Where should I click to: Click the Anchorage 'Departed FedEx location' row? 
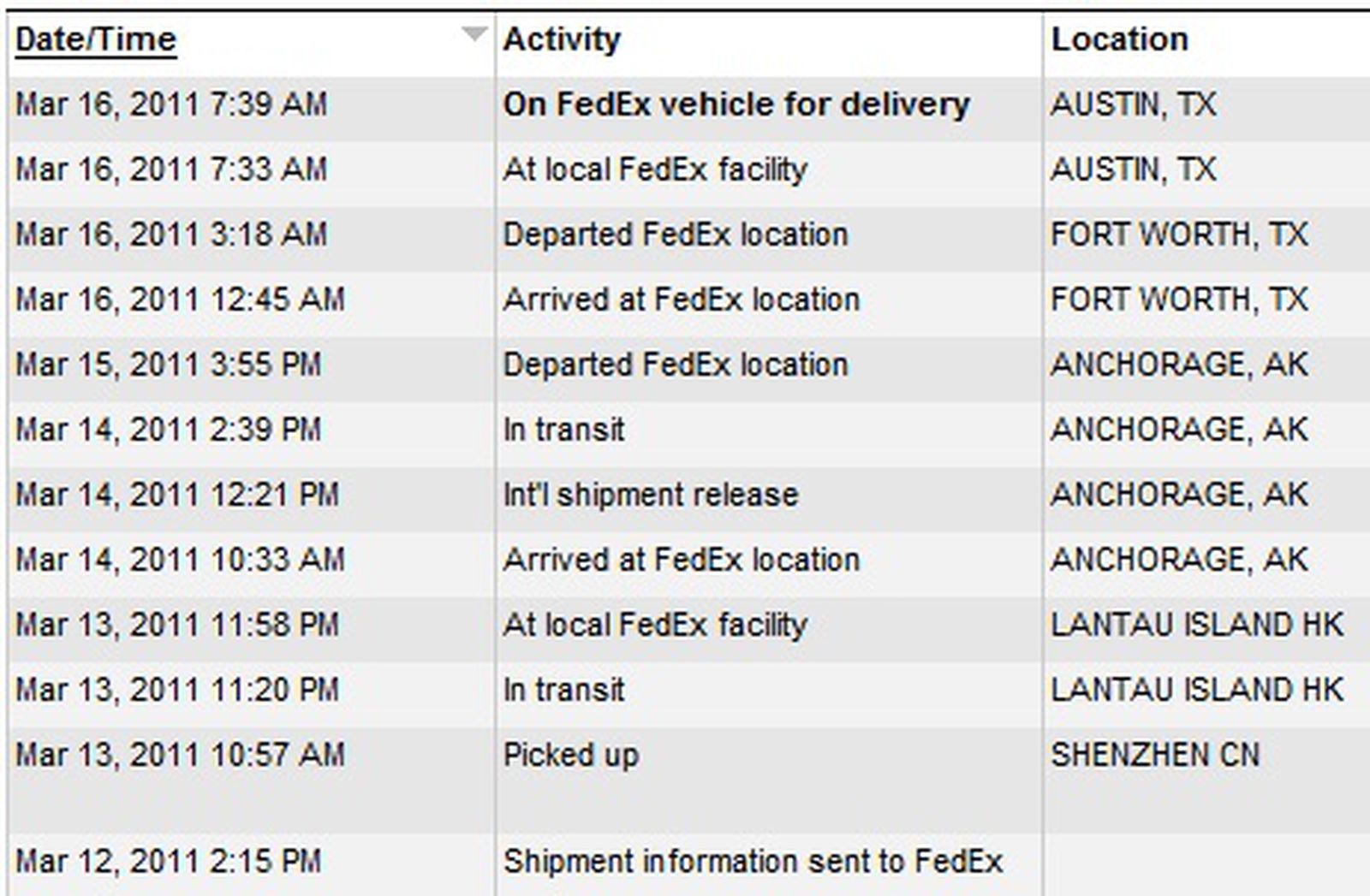pyautogui.click(x=675, y=364)
